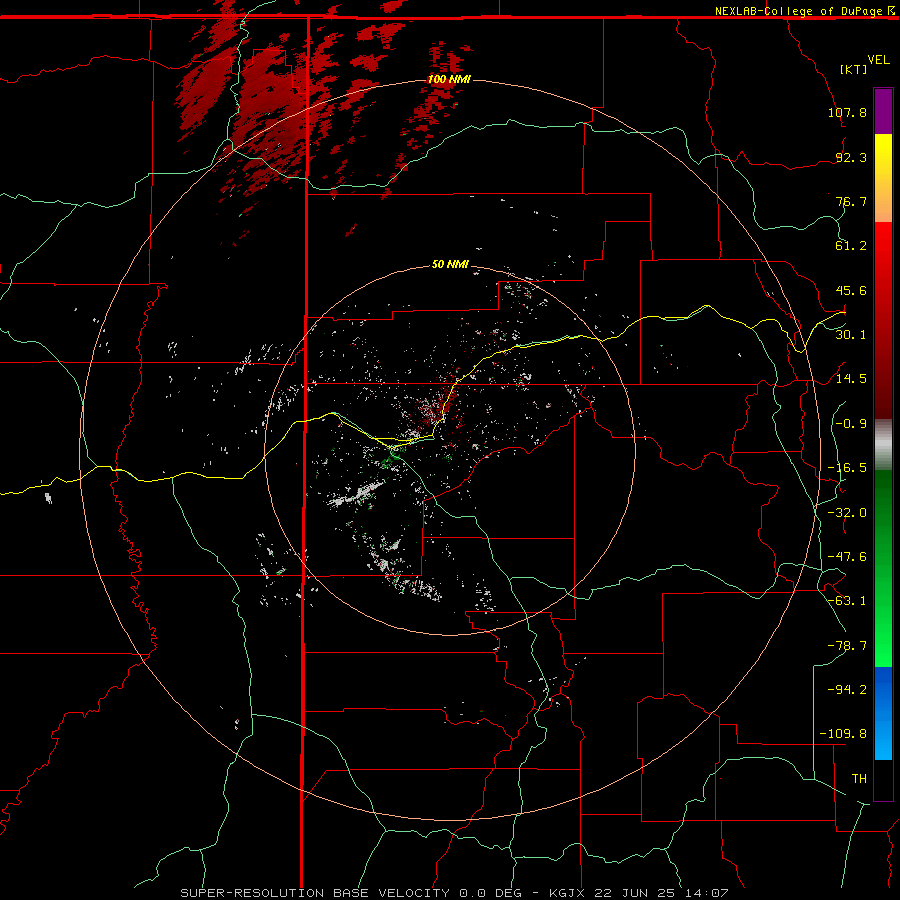
Task: Click the [KT] units label
Action: (854, 69)
